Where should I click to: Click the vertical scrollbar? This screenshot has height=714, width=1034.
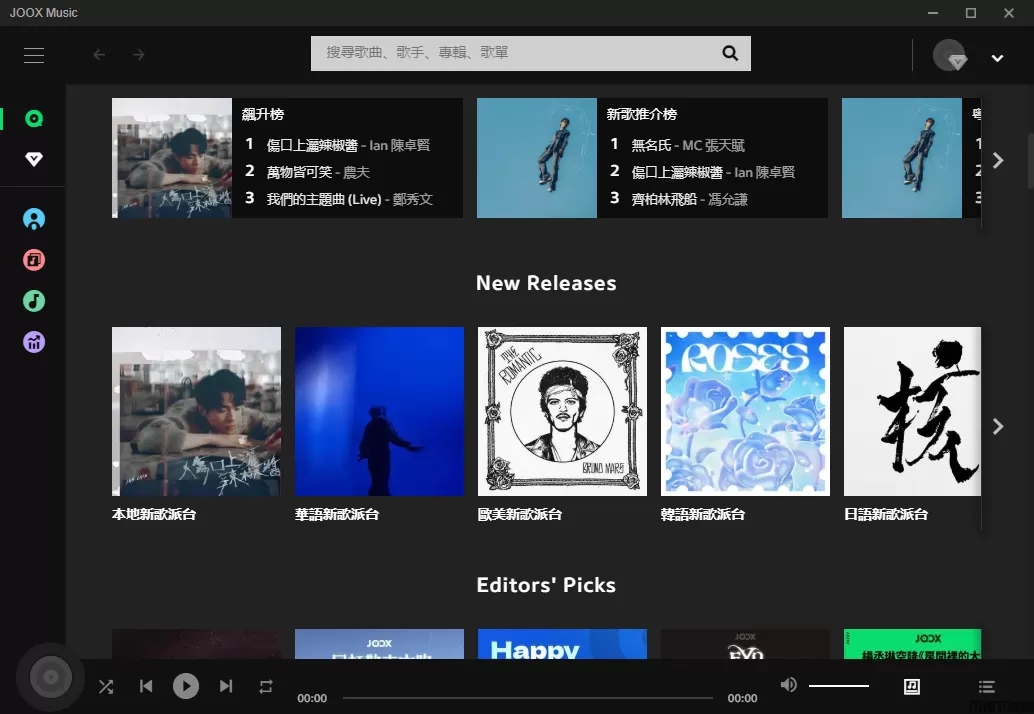click(x=1029, y=162)
